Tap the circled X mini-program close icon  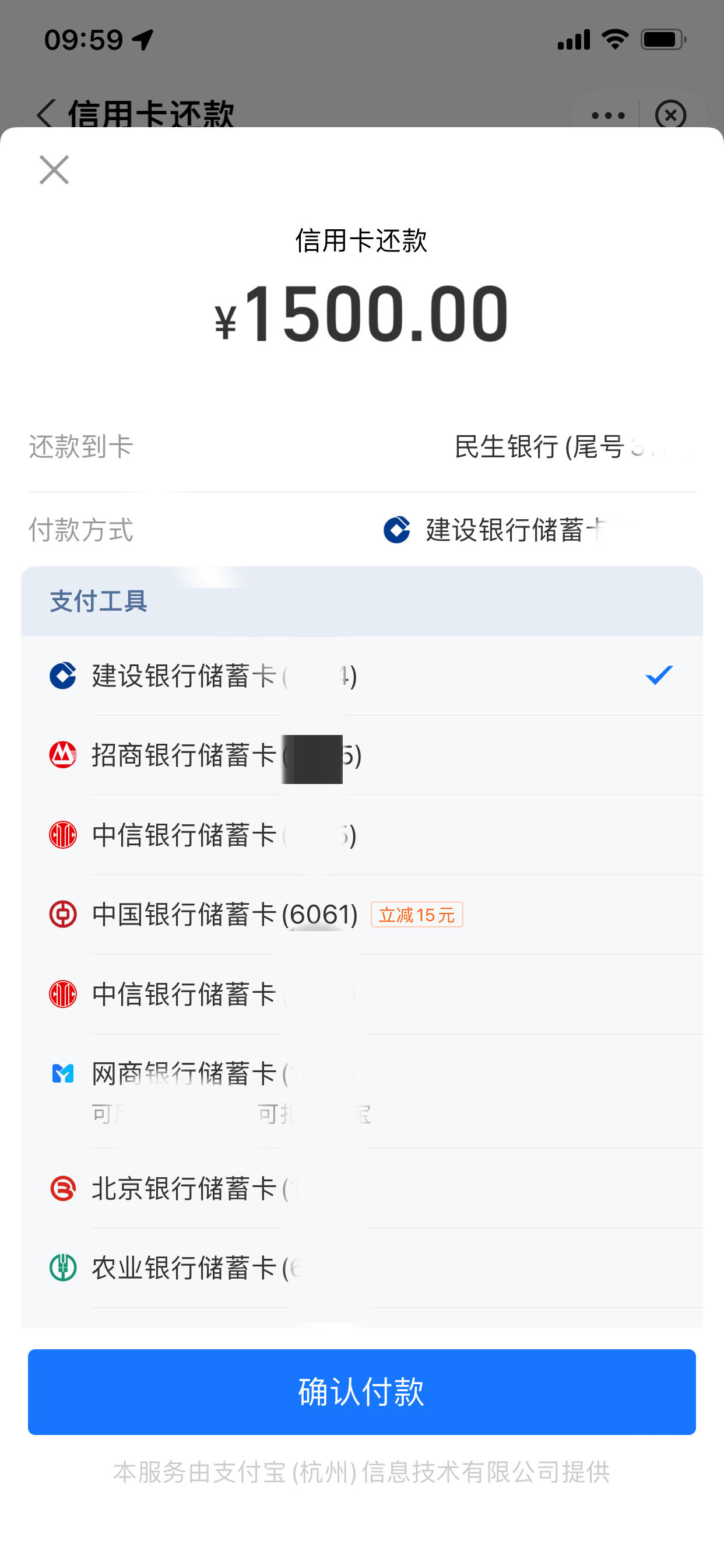click(670, 114)
